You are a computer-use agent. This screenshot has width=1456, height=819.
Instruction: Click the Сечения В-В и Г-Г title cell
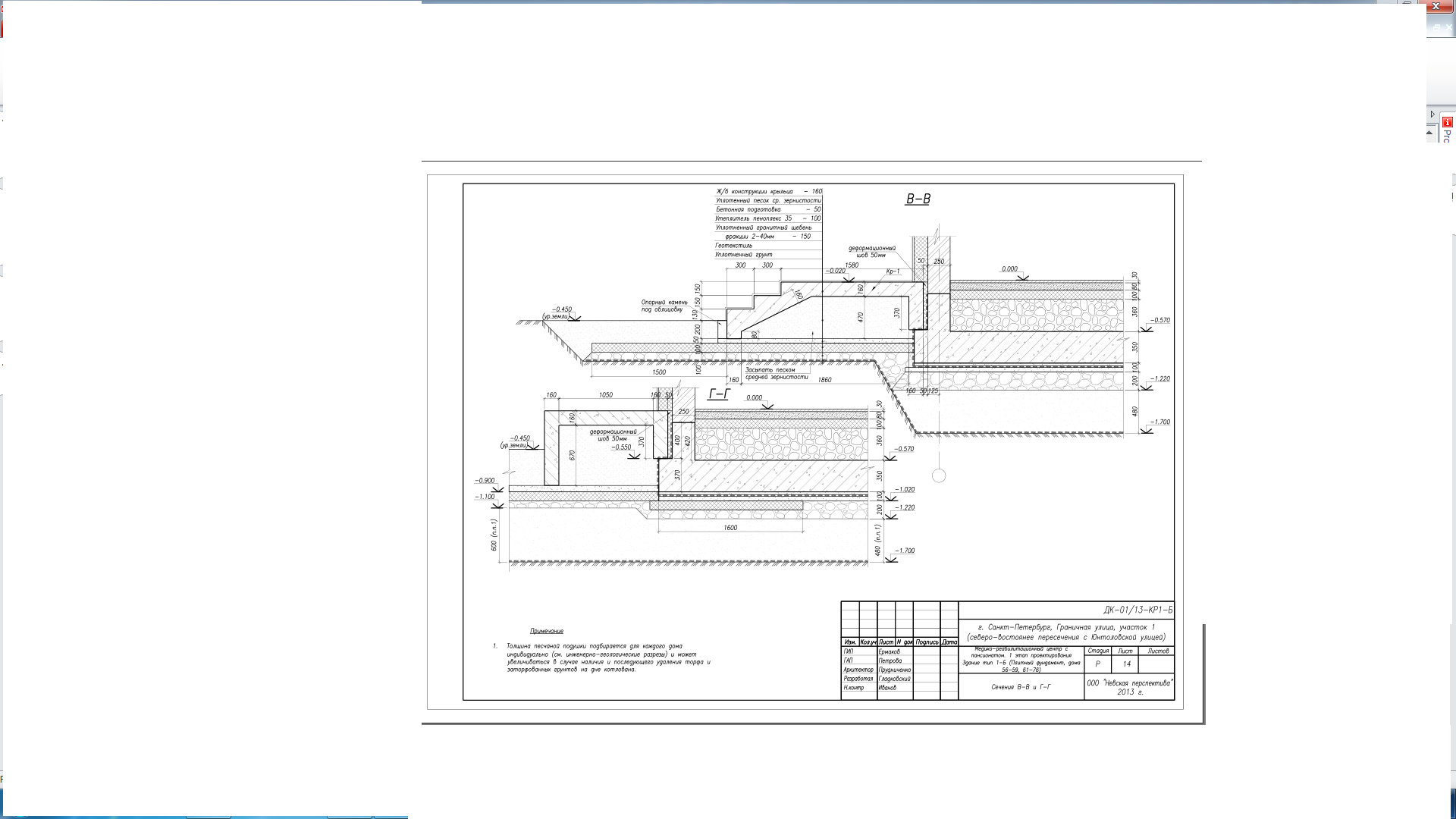1021,687
